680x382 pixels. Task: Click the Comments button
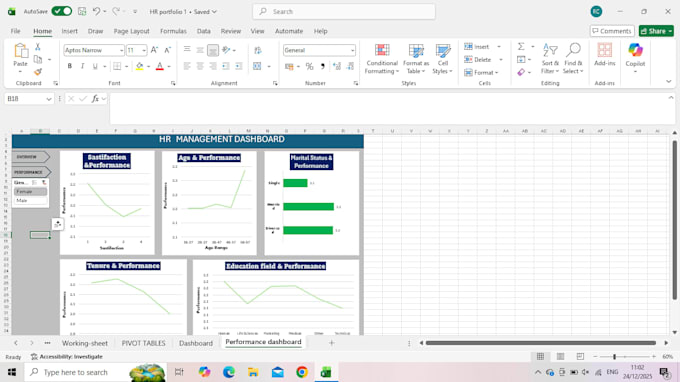[x=612, y=31]
